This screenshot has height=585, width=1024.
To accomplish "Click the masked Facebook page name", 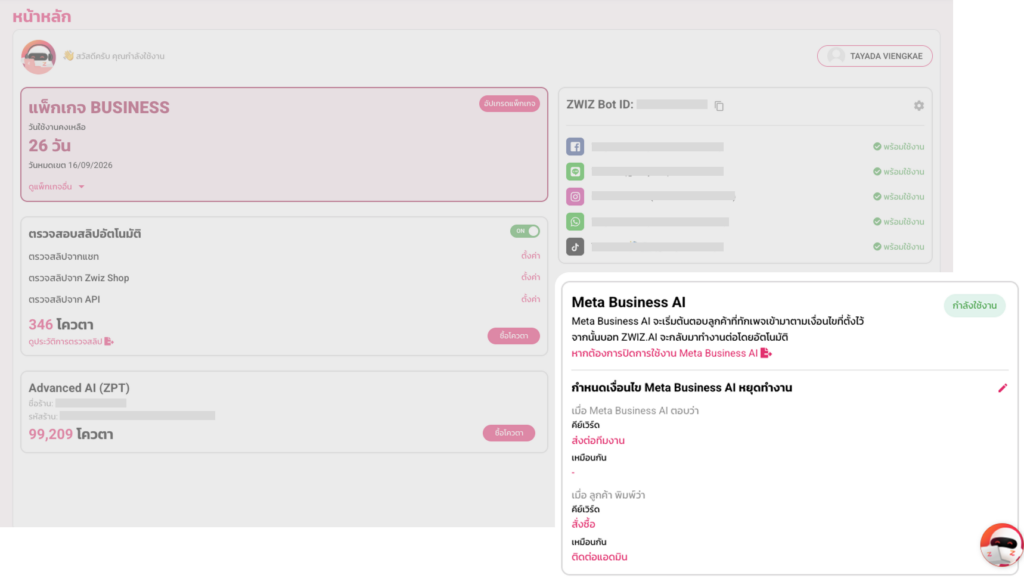I will tap(658, 147).
